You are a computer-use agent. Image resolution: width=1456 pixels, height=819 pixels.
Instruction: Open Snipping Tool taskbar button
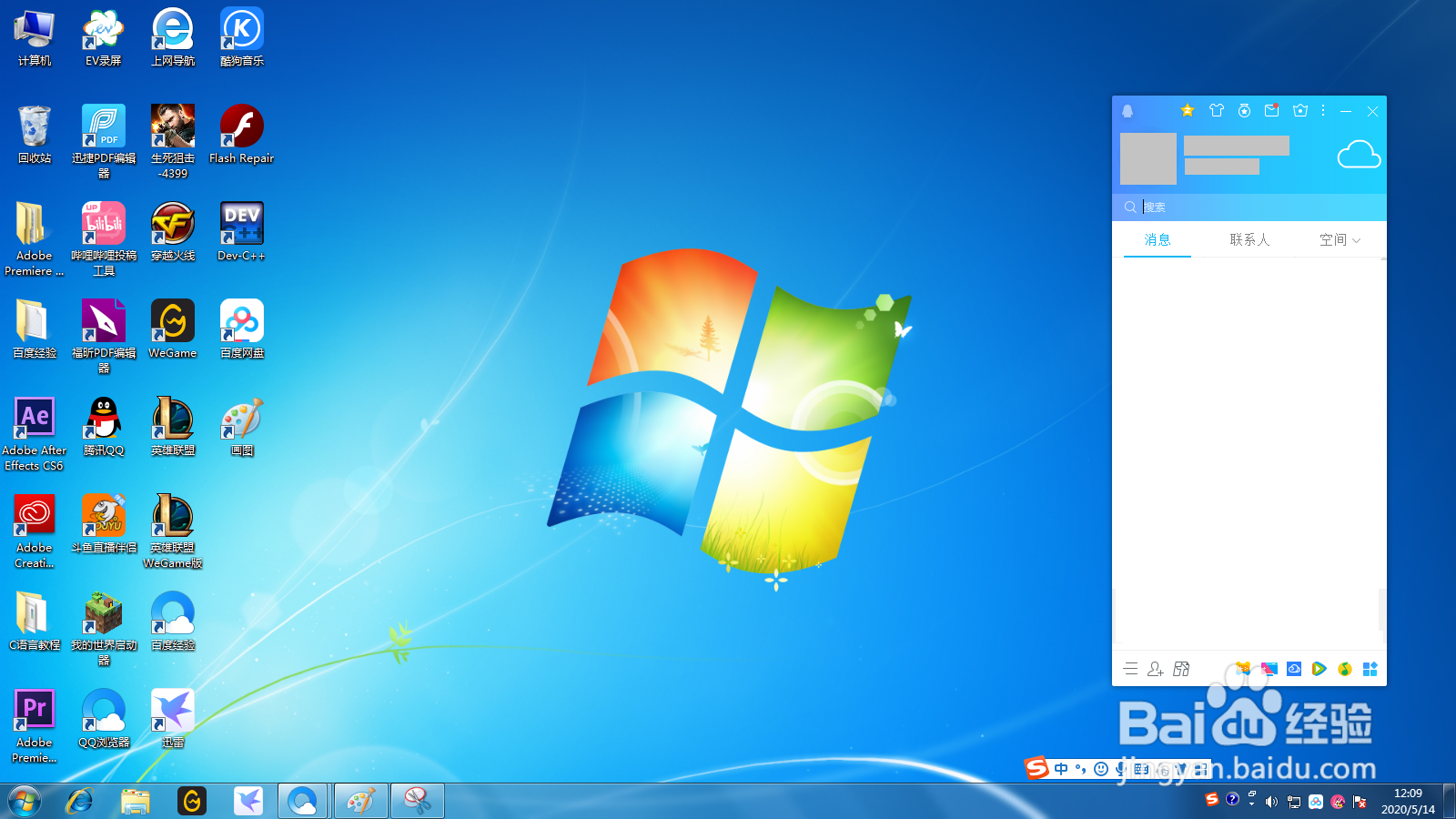pyautogui.click(x=418, y=802)
